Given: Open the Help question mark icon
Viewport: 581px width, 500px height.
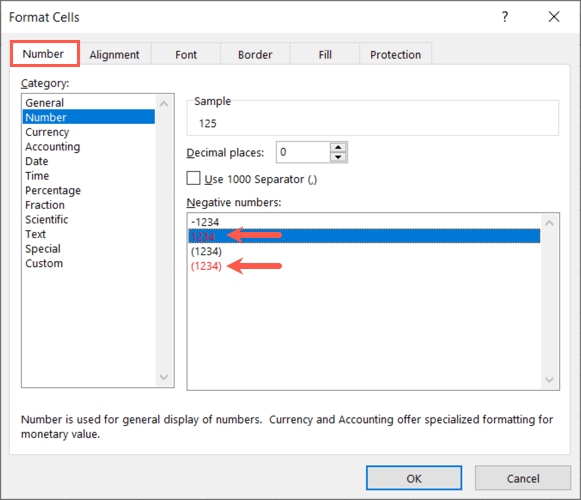Looking at the screenshot, I should pos(505,17).
